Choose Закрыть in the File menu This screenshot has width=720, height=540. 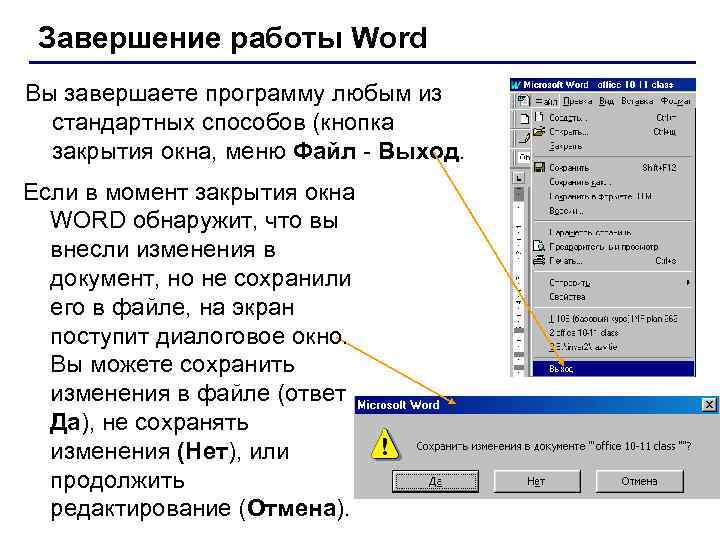tap(613, 146)
